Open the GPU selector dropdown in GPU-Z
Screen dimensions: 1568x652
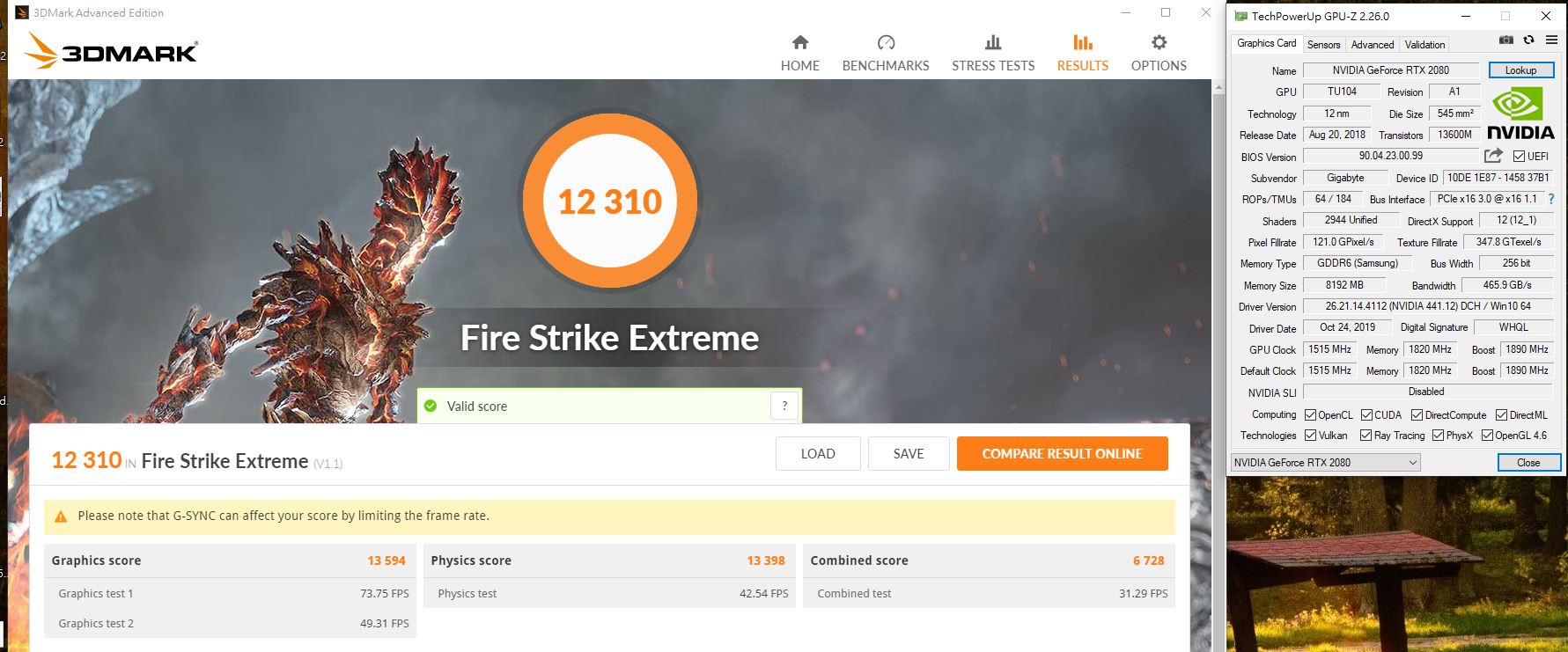1325,463
